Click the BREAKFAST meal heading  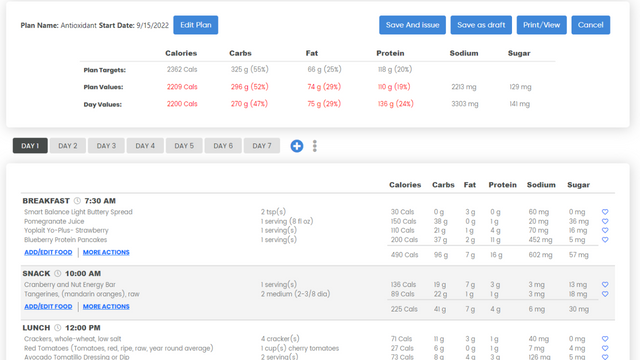coord(46,201)
